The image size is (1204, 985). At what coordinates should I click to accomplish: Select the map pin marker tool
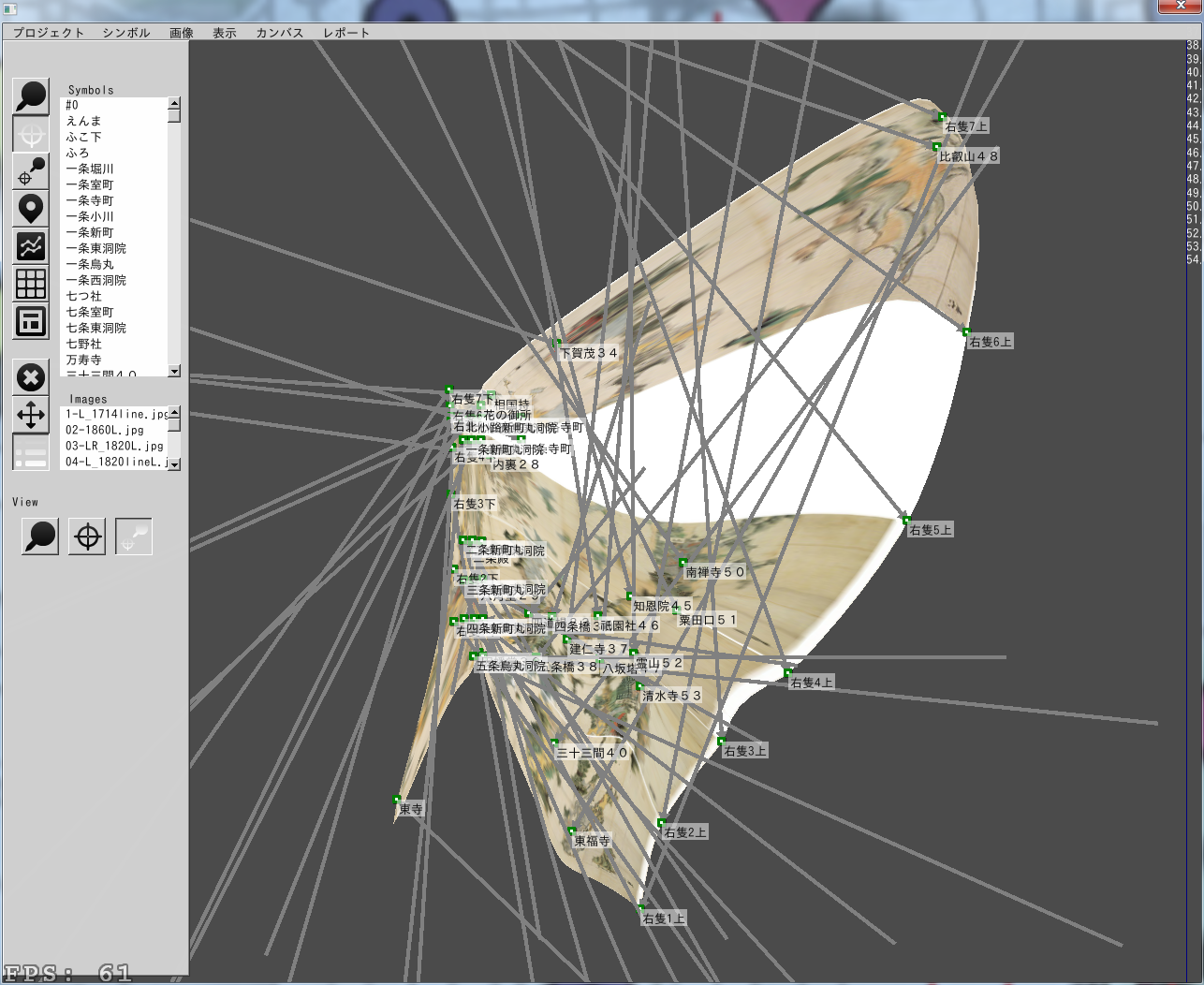pos(31,209)
